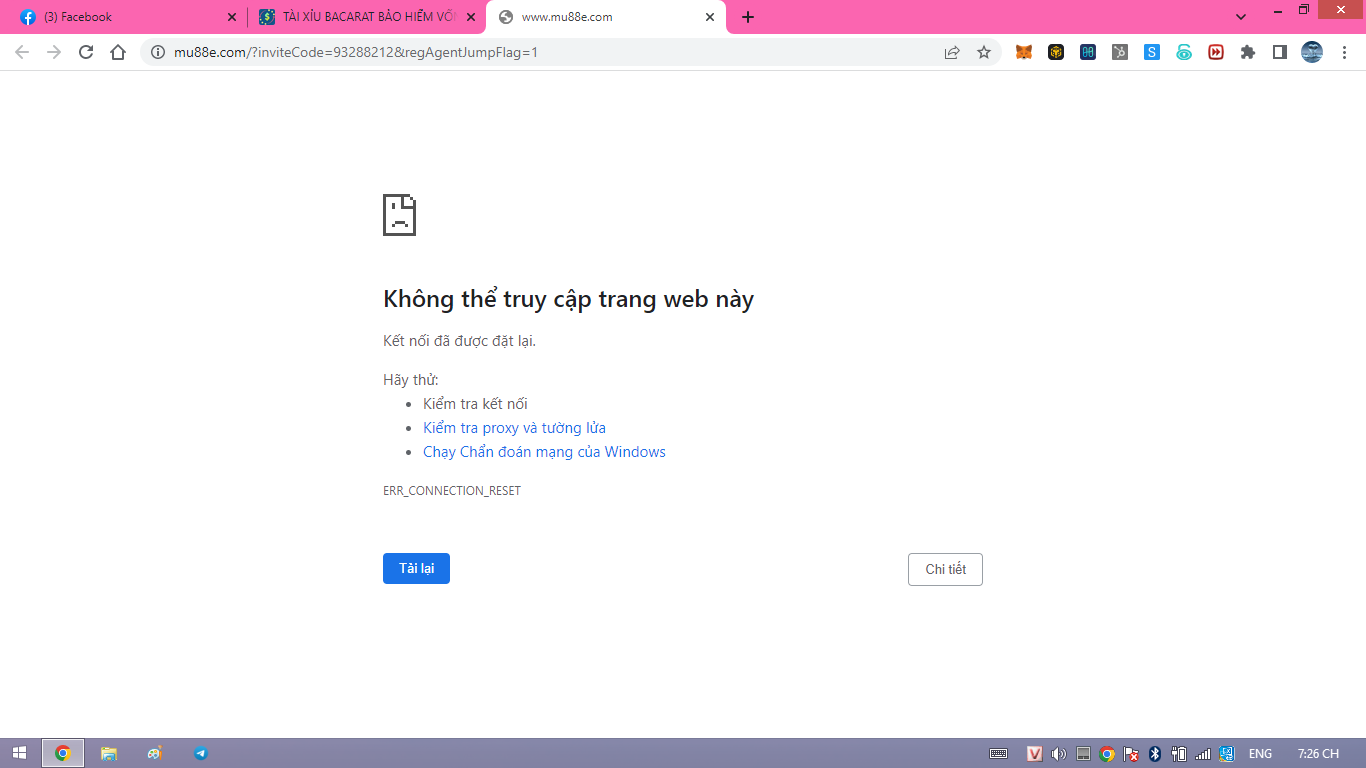Open Telegram from the taskbar
Viewport: 1366px width, 768px height.
[x=201, y=753]
